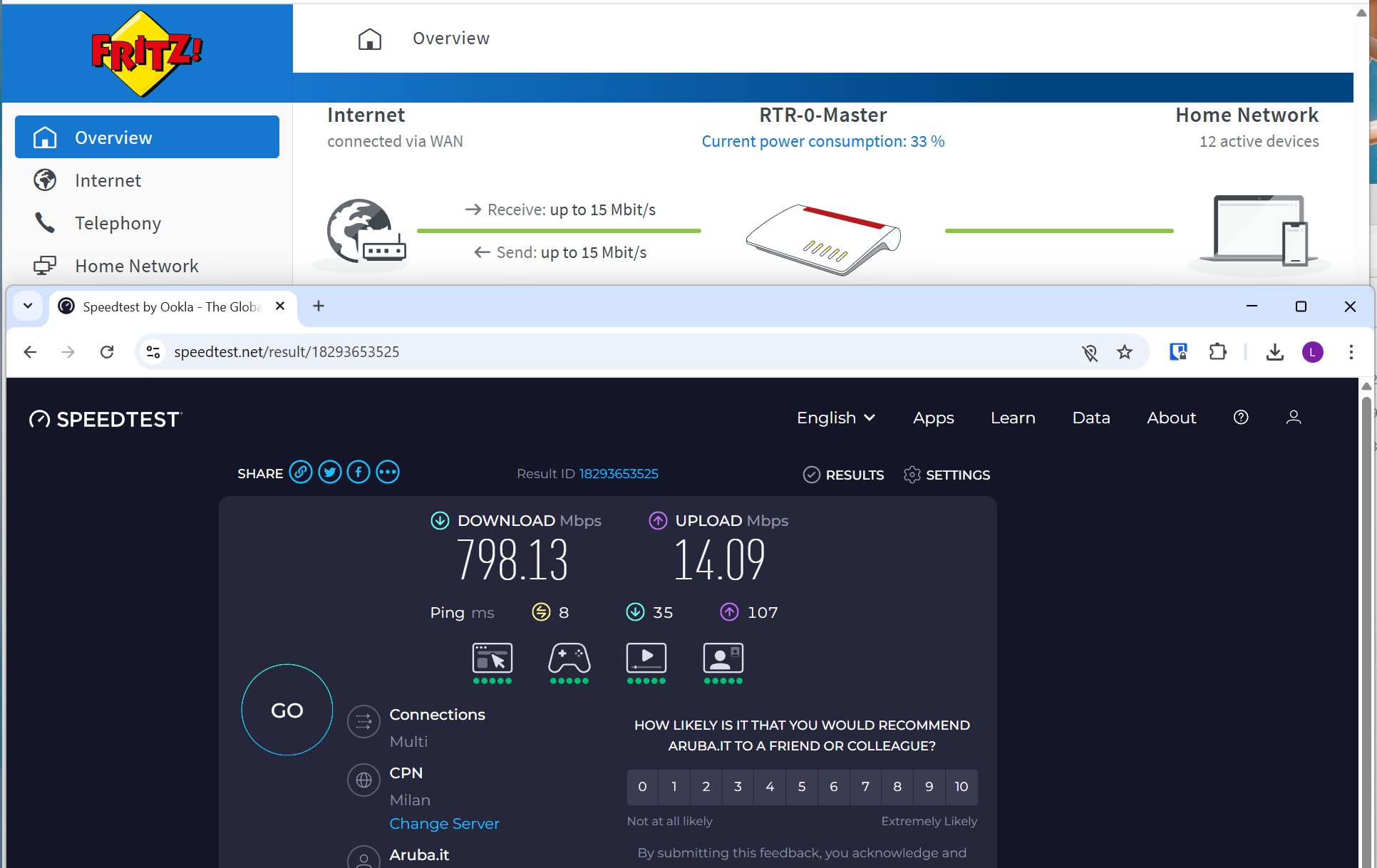The image size is (1377, 868).
Task: Share result on Twitter
Action: [x=329, y=472]
